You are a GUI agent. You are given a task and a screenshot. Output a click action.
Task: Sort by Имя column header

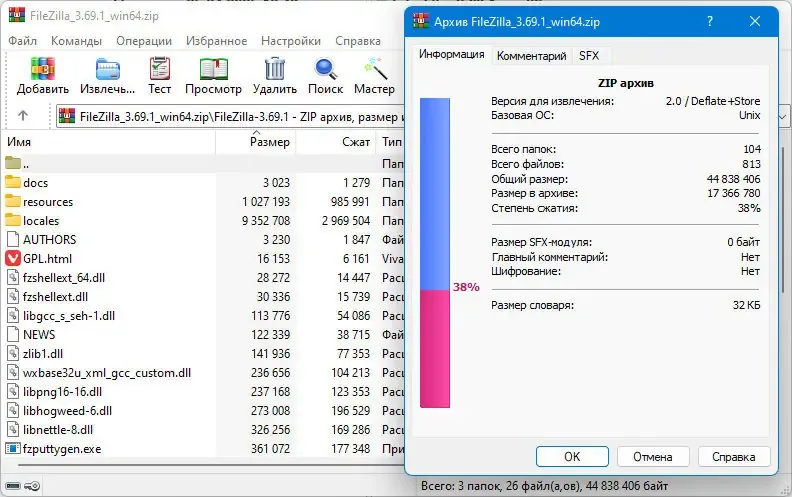click(x=109, y=142)
